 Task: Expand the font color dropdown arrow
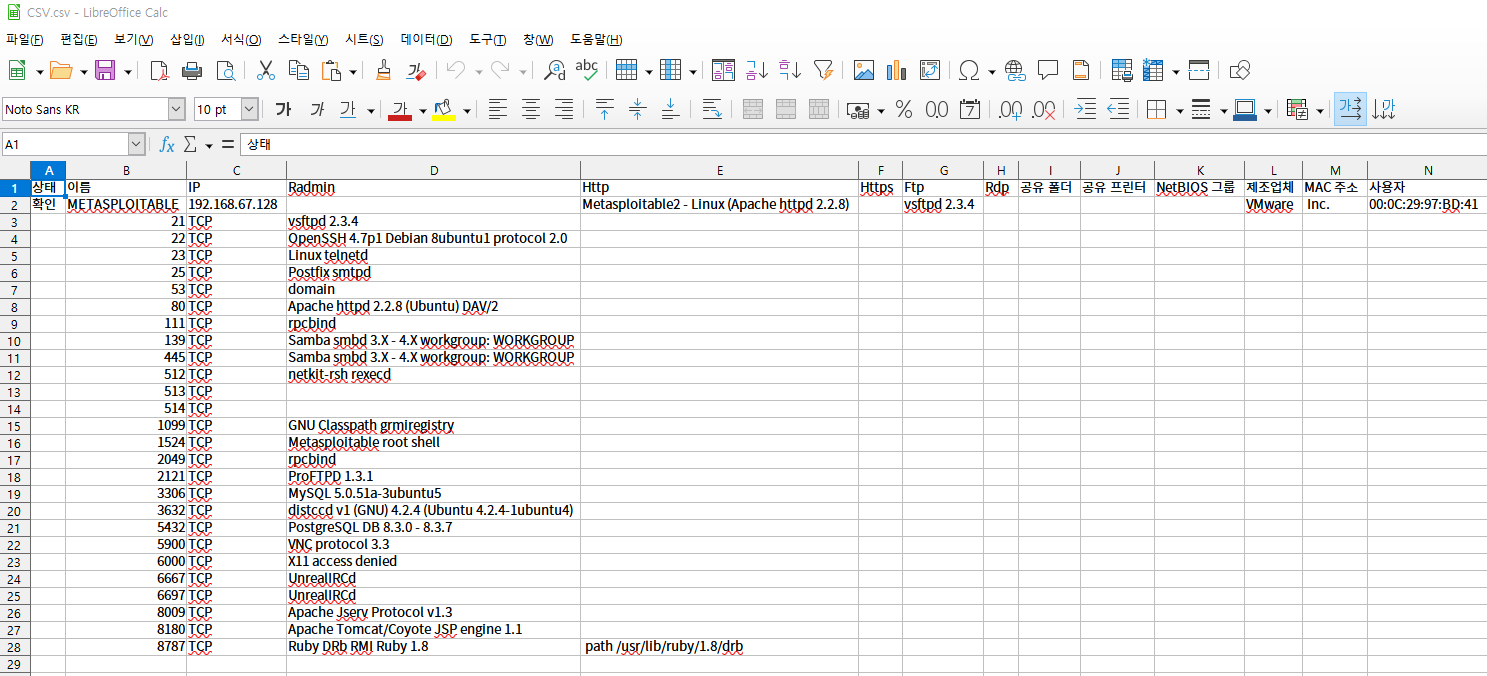422,110
